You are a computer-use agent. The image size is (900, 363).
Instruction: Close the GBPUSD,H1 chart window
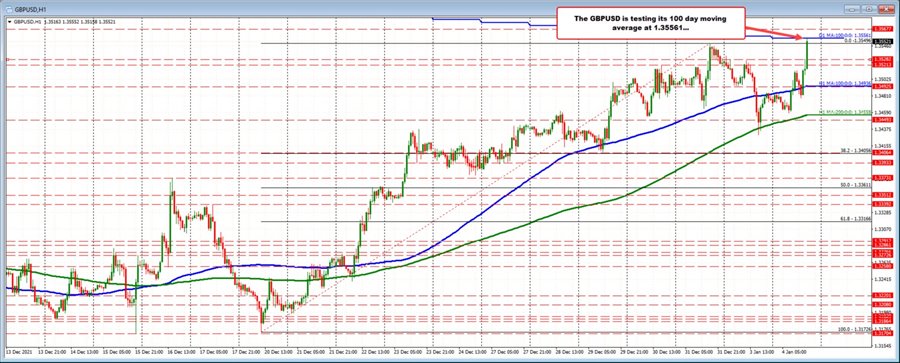tap(886, 9)
